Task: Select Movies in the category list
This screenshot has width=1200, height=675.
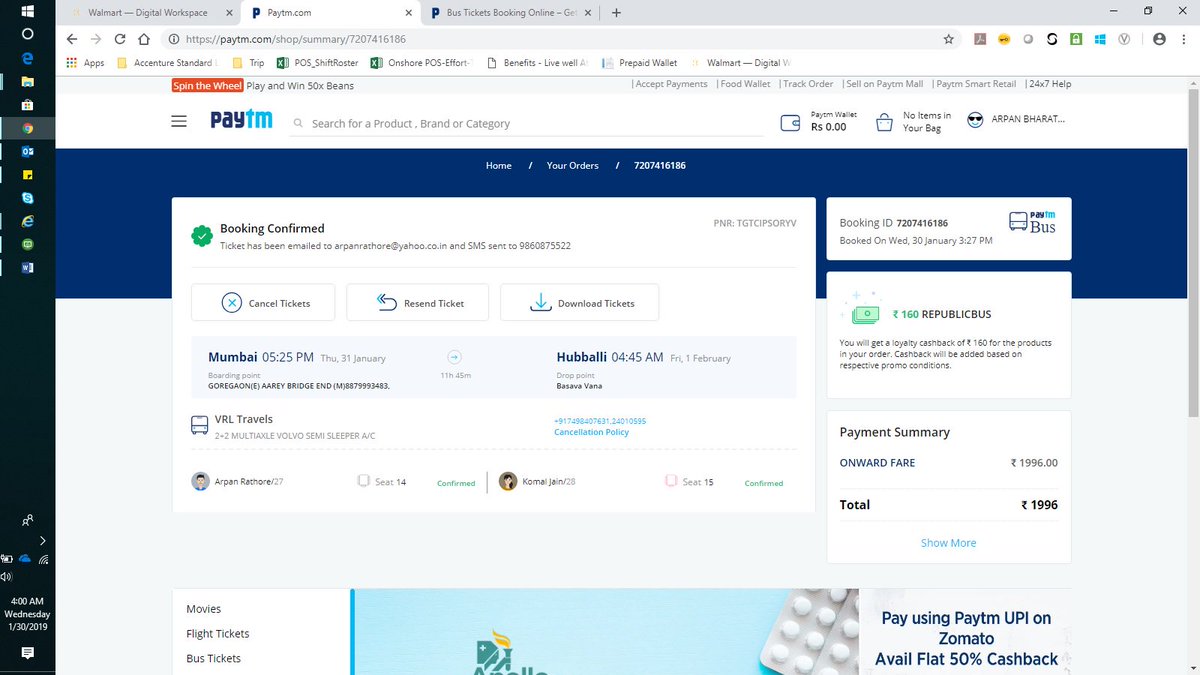Action: pyautogui.click(x=204, y=608)
